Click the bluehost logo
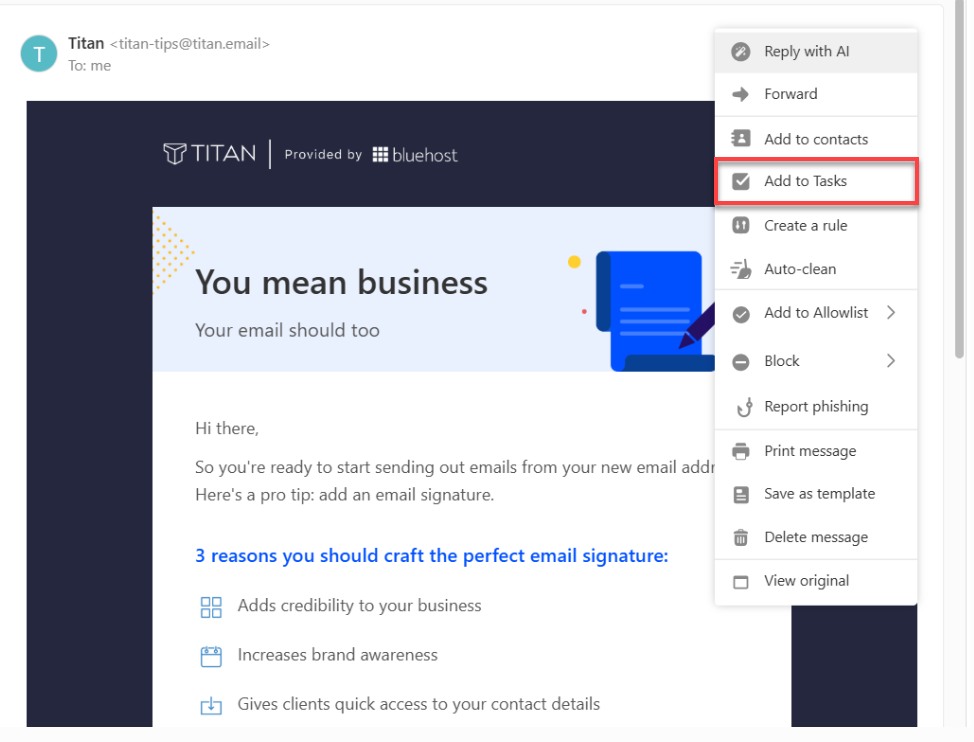The image size is (974, 742). [x=415, y=155]
